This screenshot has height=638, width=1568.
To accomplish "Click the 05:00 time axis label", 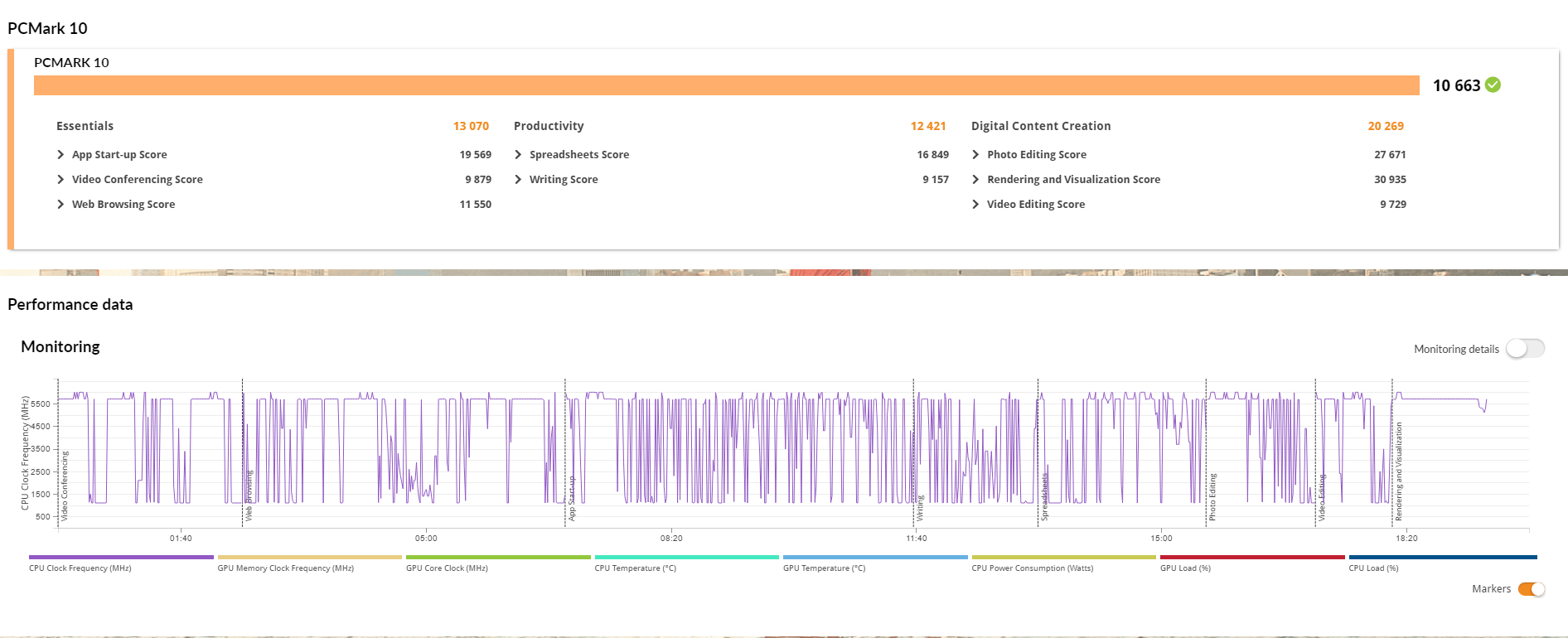I will [x=426, y=539].
